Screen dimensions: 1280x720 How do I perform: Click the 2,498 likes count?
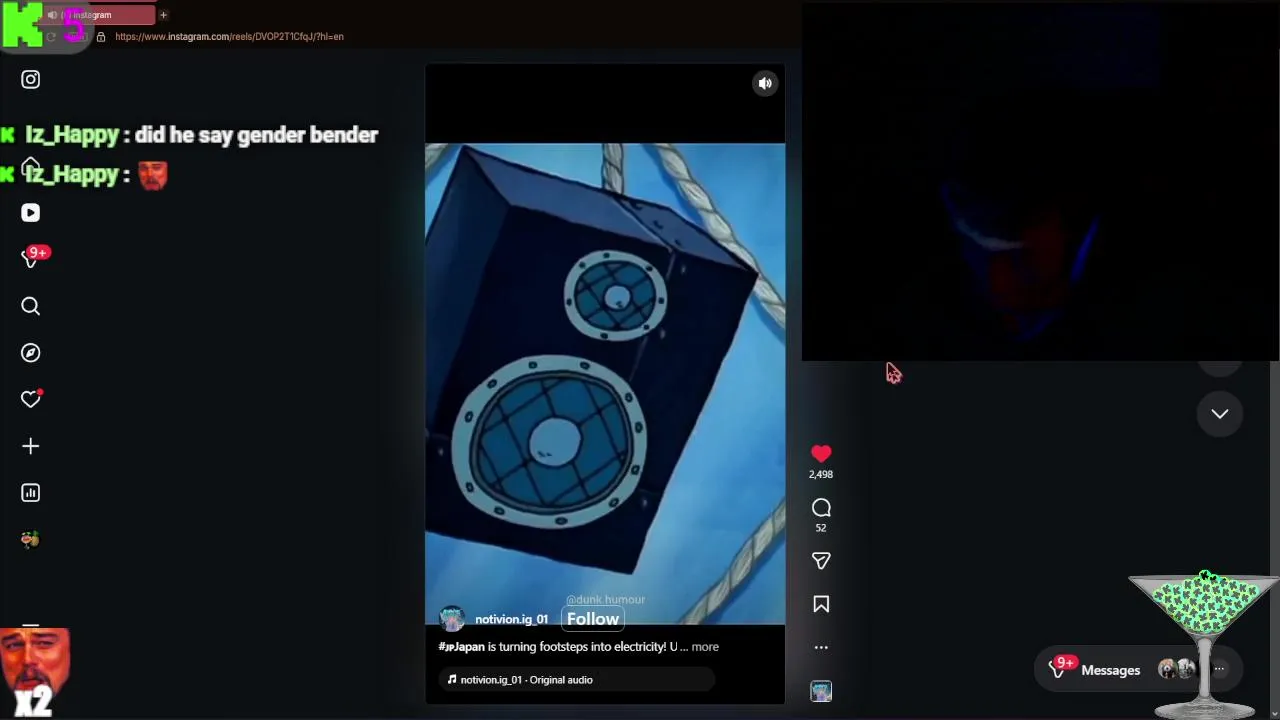pos(821,475)
